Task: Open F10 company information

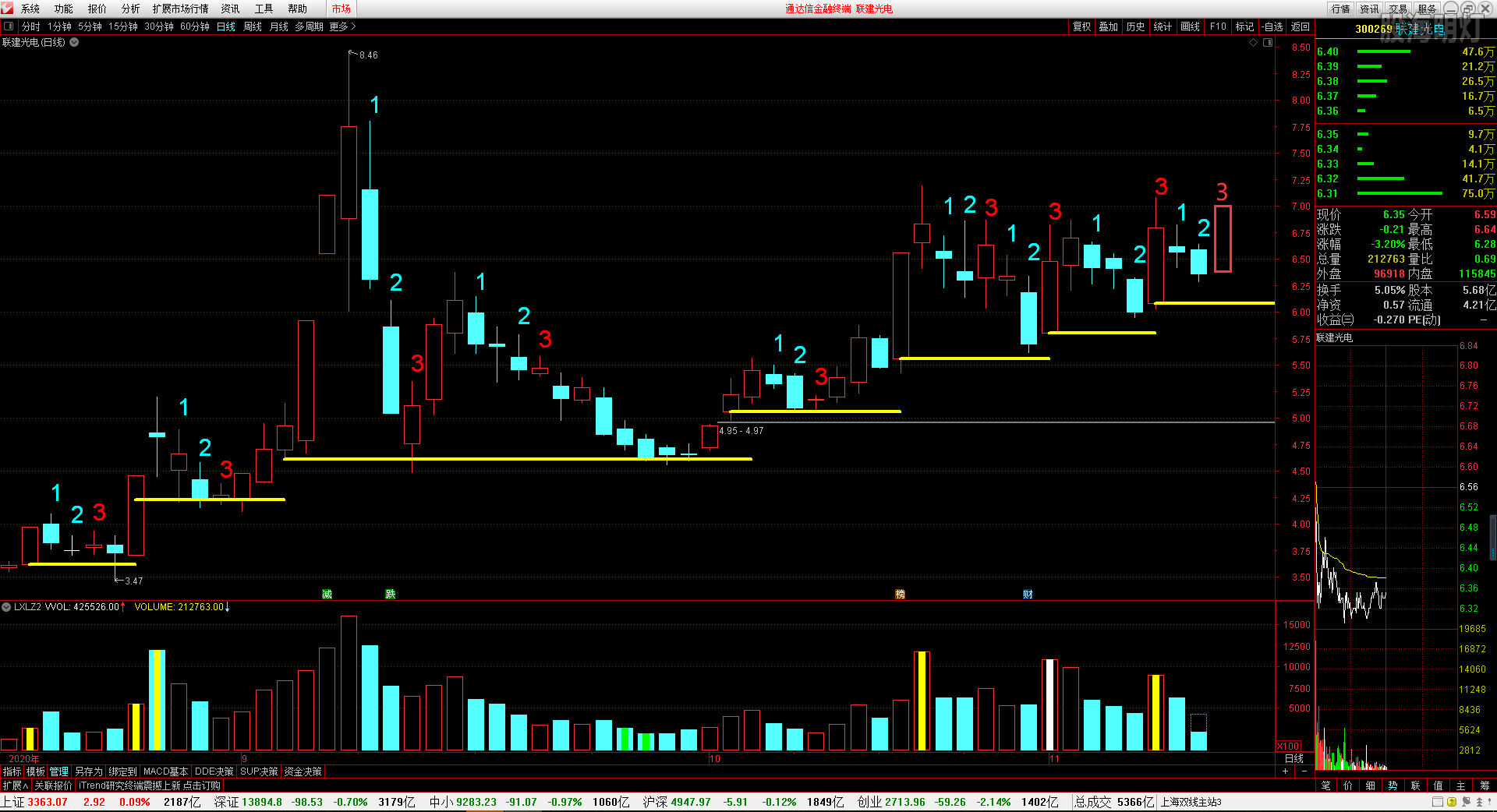Action: click(1218, 26)
